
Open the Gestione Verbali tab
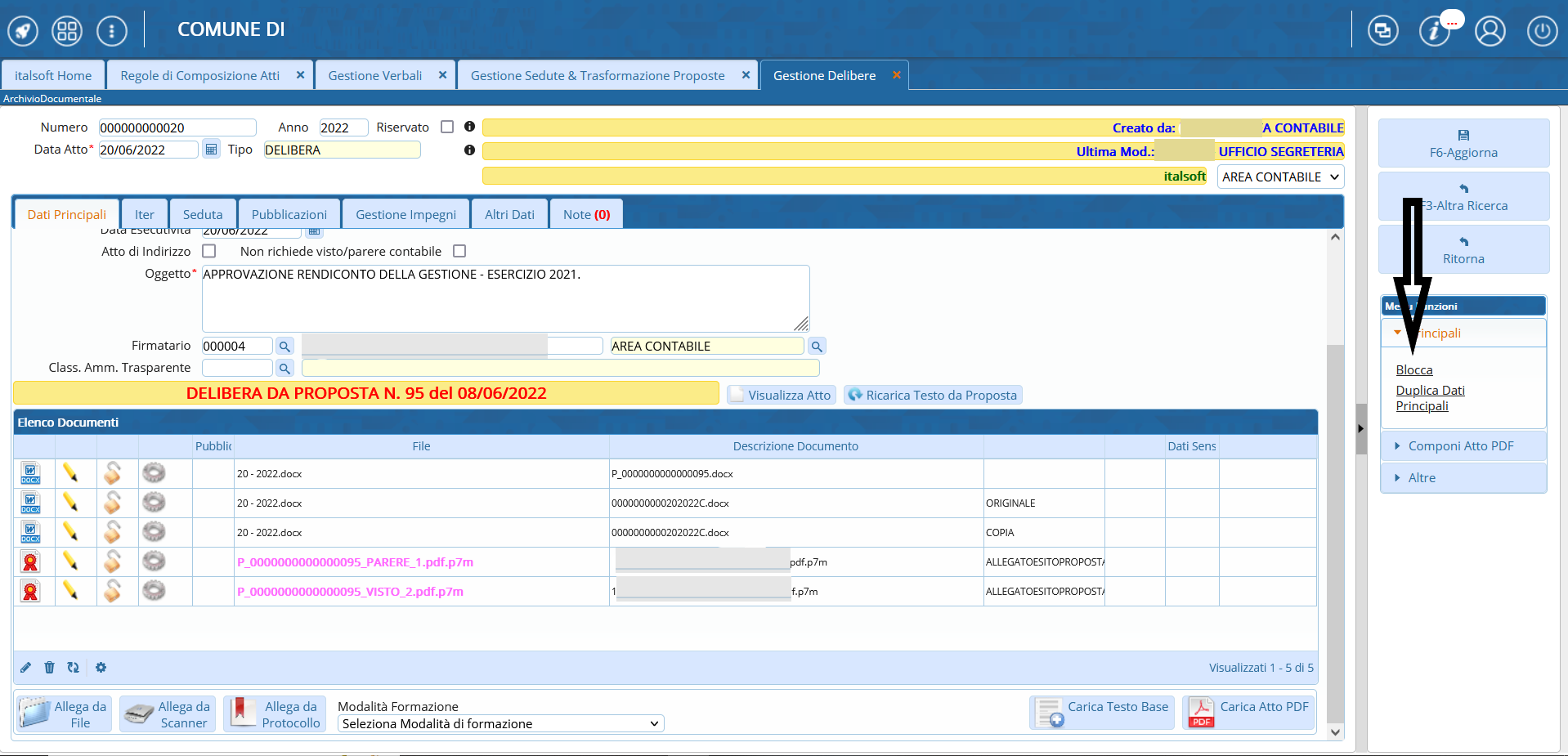point(374,76)
